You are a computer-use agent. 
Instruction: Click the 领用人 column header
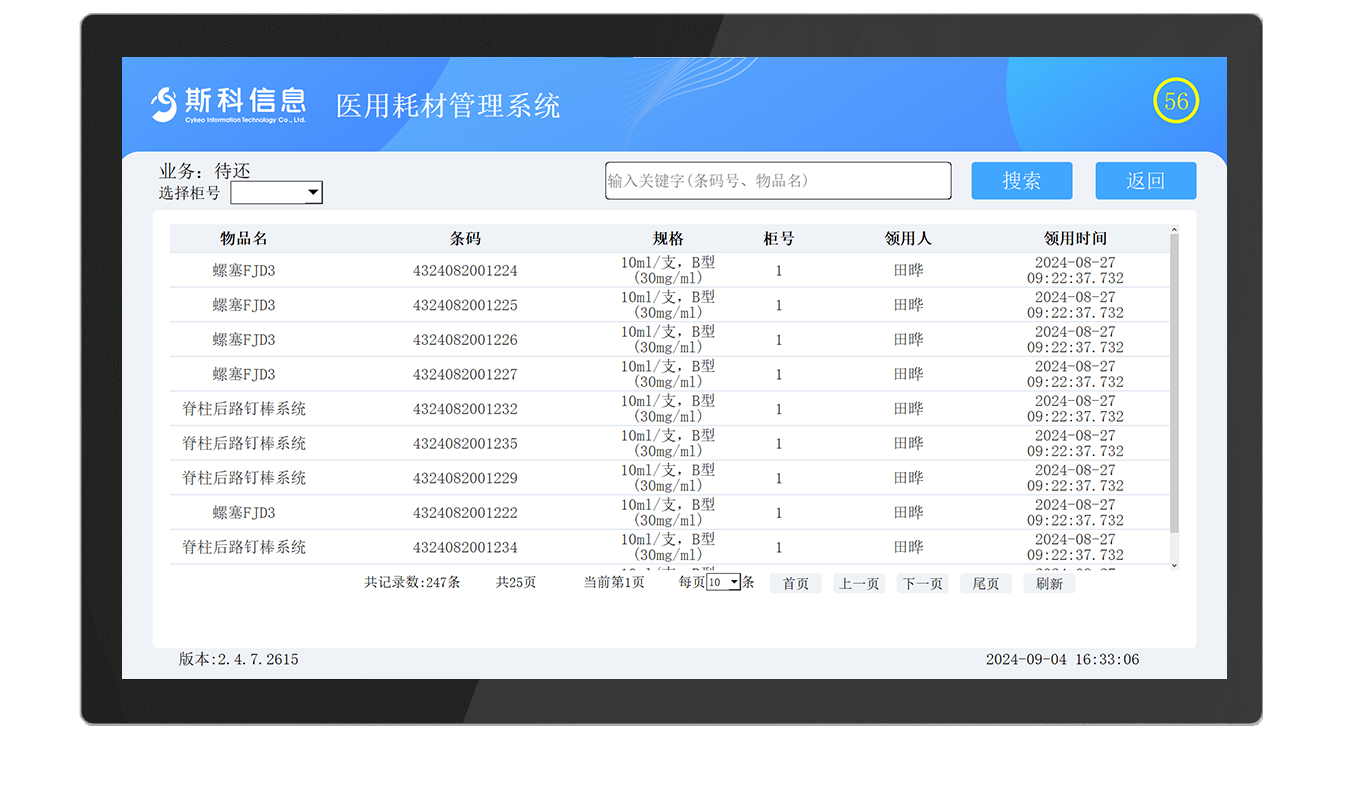coord(906,238)
